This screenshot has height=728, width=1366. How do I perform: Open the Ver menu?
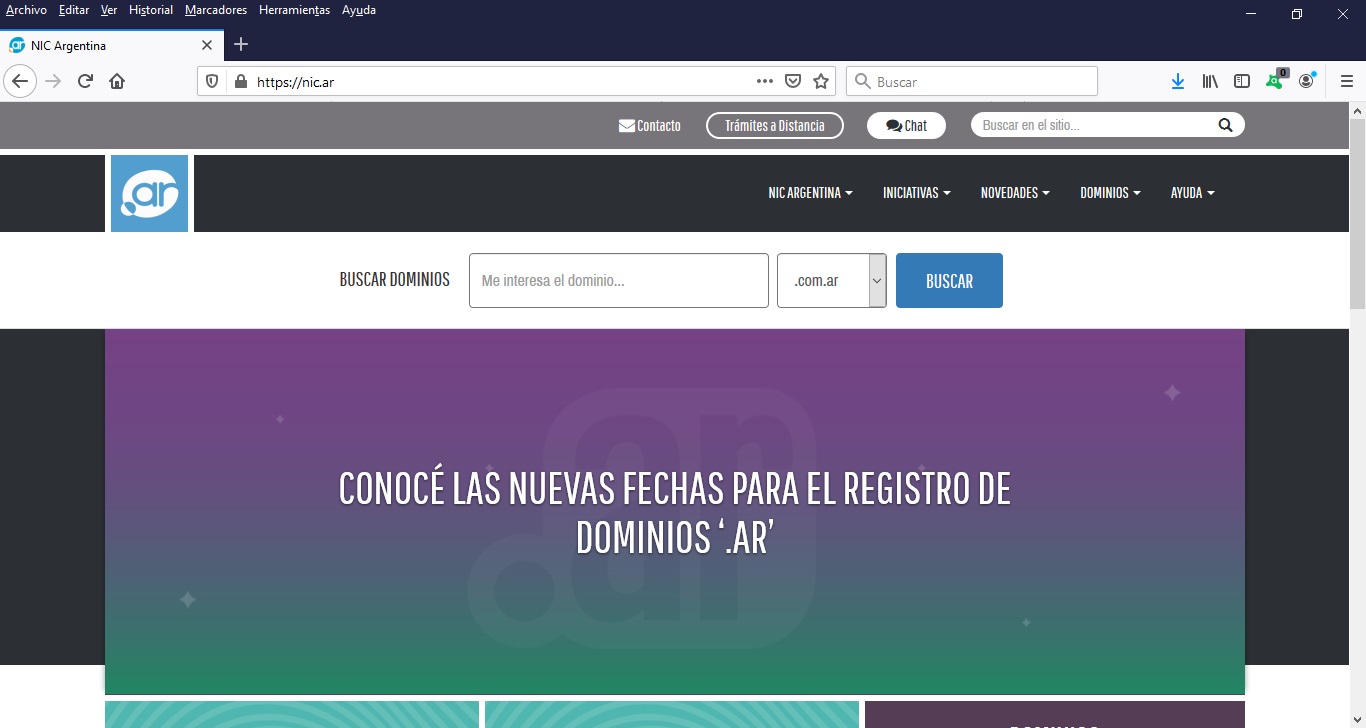click(x=109, y=10)
